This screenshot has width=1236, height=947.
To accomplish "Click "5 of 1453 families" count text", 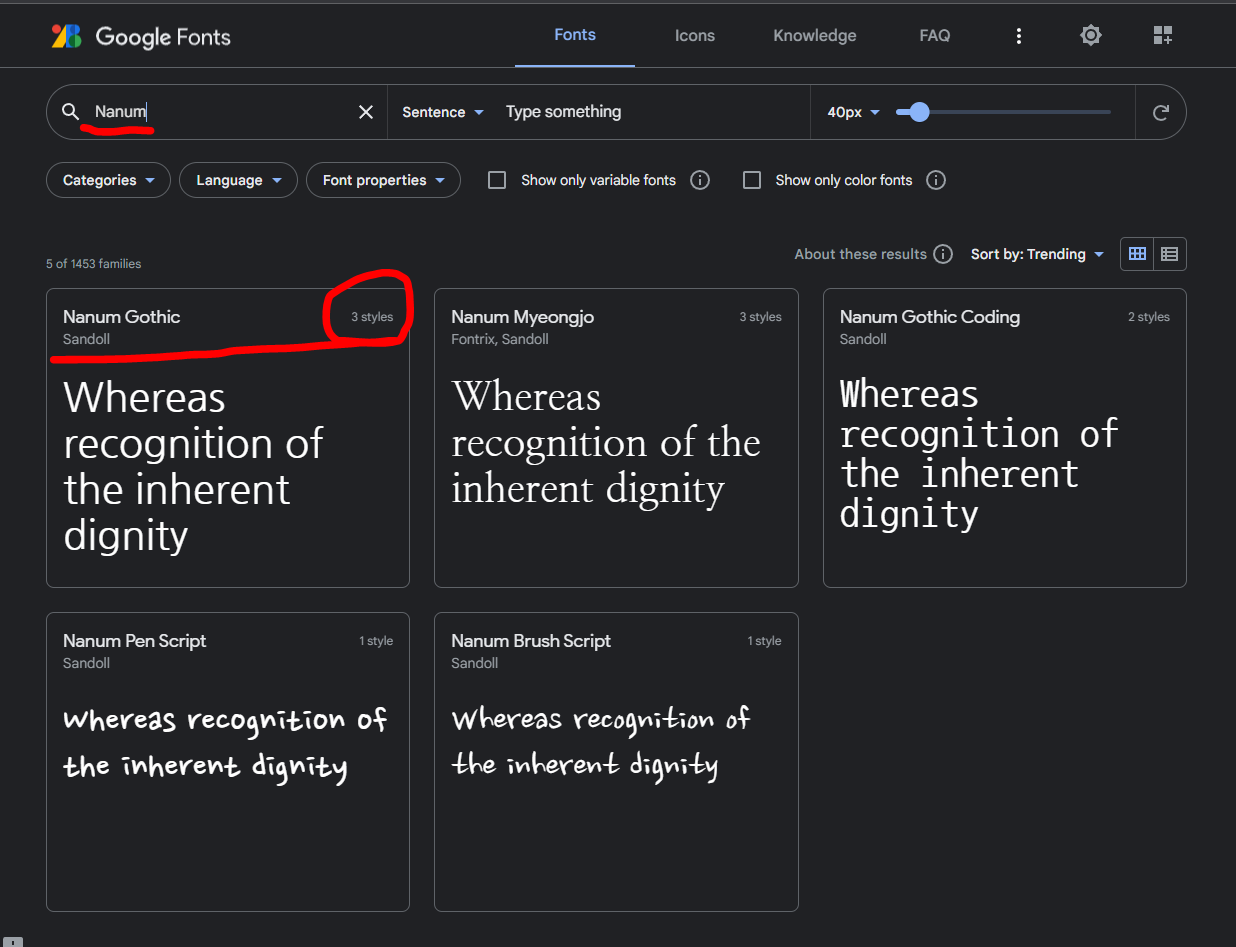I will [x=94, y=264].
